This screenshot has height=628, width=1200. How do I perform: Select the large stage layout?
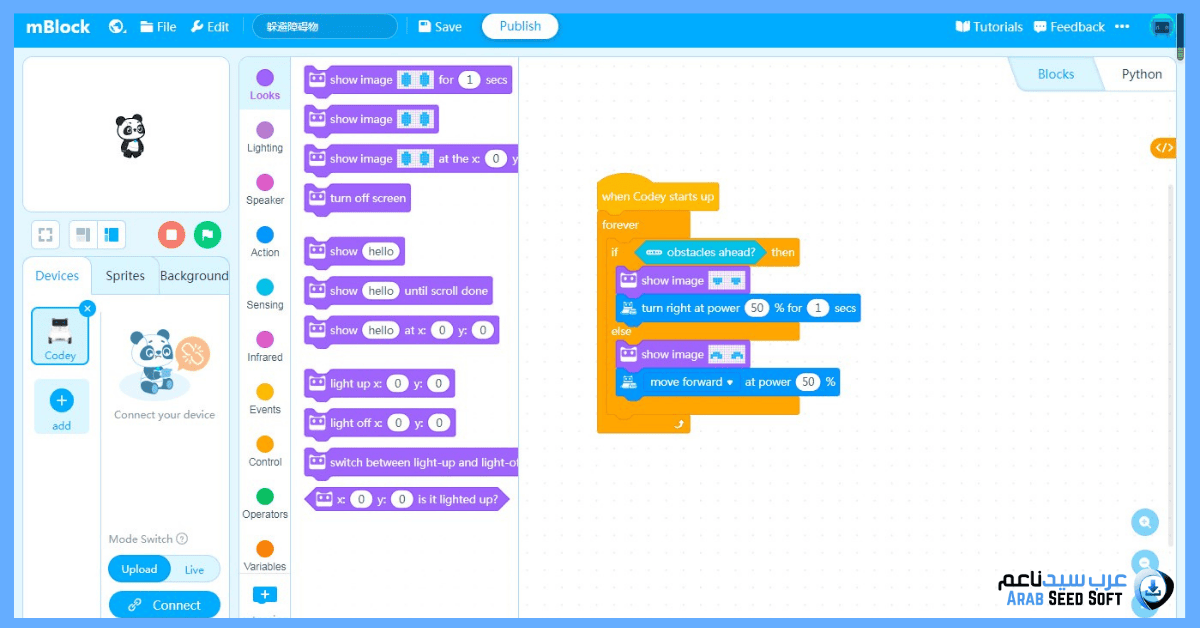tap(111, 235)
